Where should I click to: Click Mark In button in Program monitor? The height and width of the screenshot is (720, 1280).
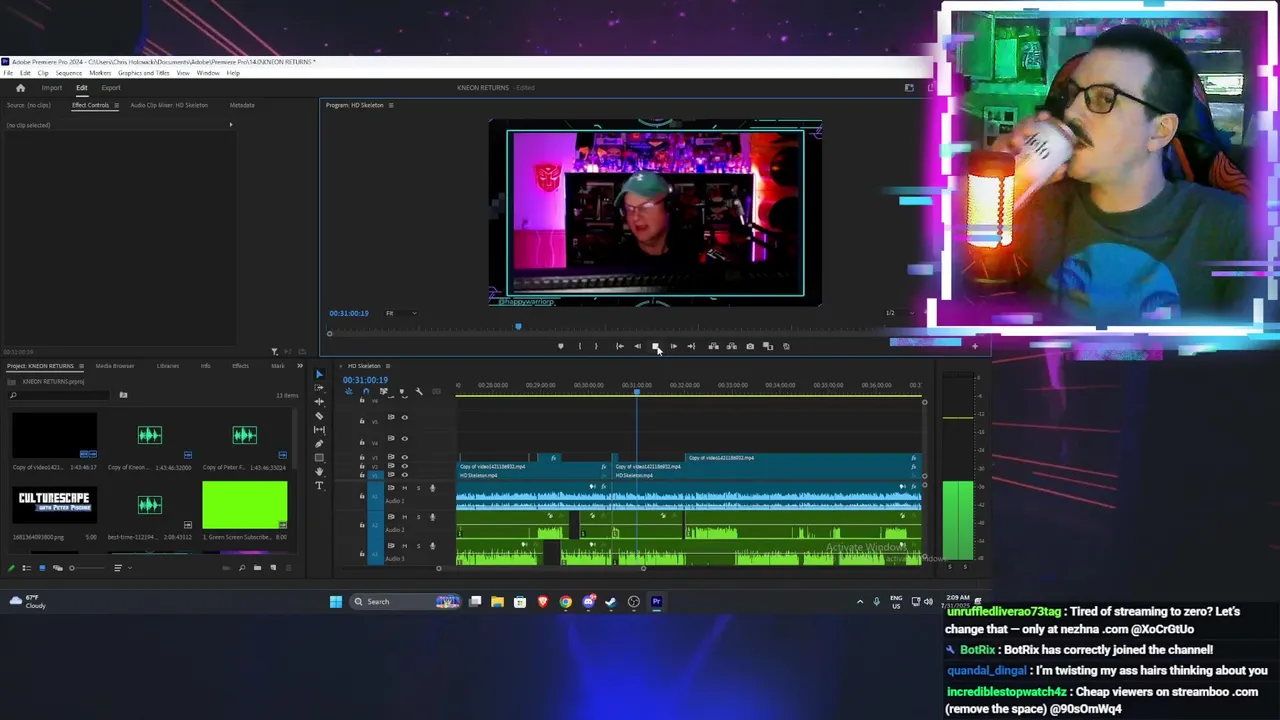579,346
